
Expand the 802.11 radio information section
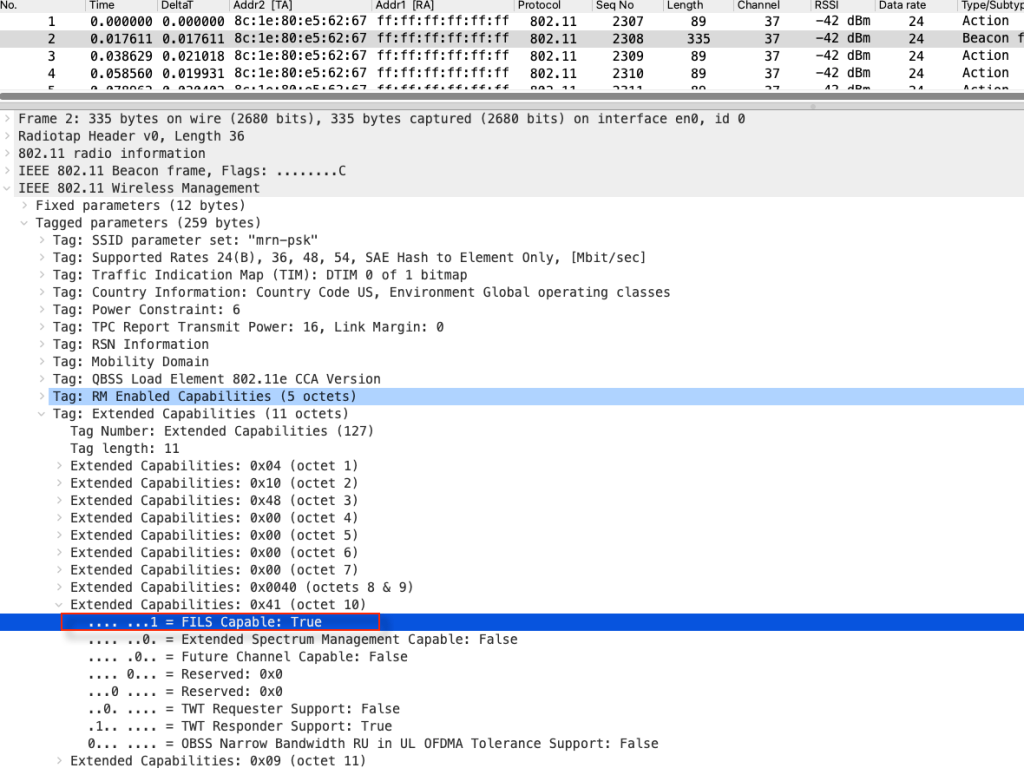[8, 154]
